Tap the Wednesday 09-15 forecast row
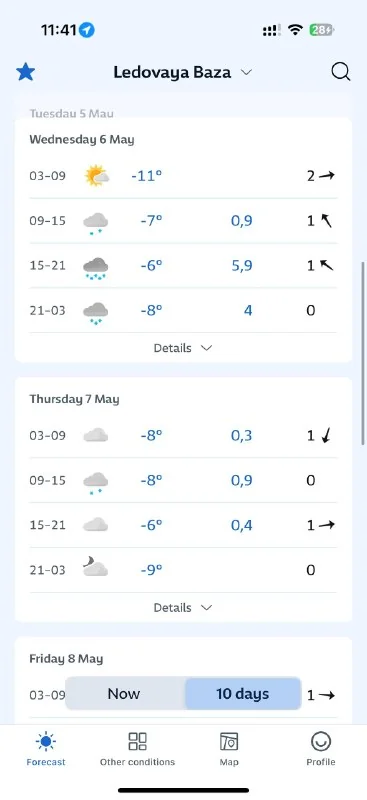 pos(183,221)
